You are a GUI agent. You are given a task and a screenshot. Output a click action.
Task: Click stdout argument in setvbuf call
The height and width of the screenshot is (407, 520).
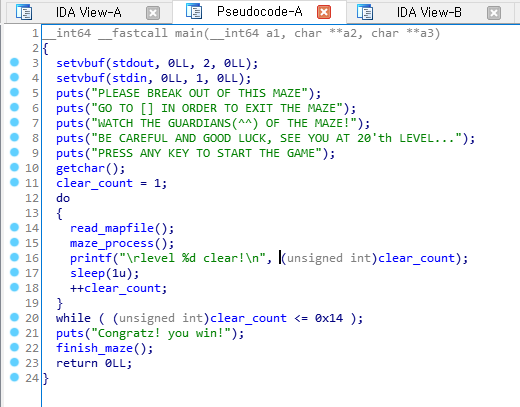pyautogui.click(x=132, y=63)
